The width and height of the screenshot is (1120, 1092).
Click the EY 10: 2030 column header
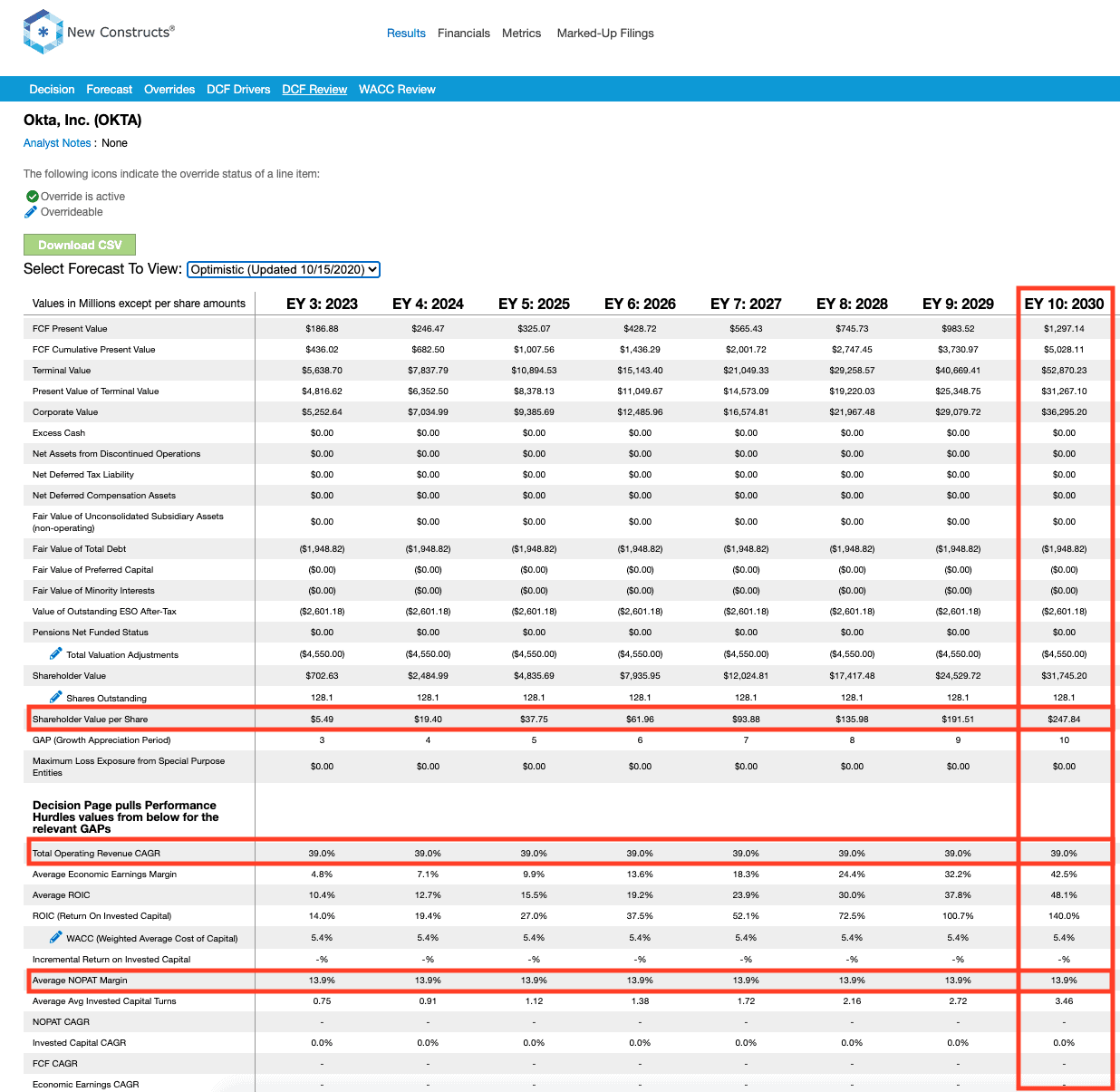pos(1064,304)
